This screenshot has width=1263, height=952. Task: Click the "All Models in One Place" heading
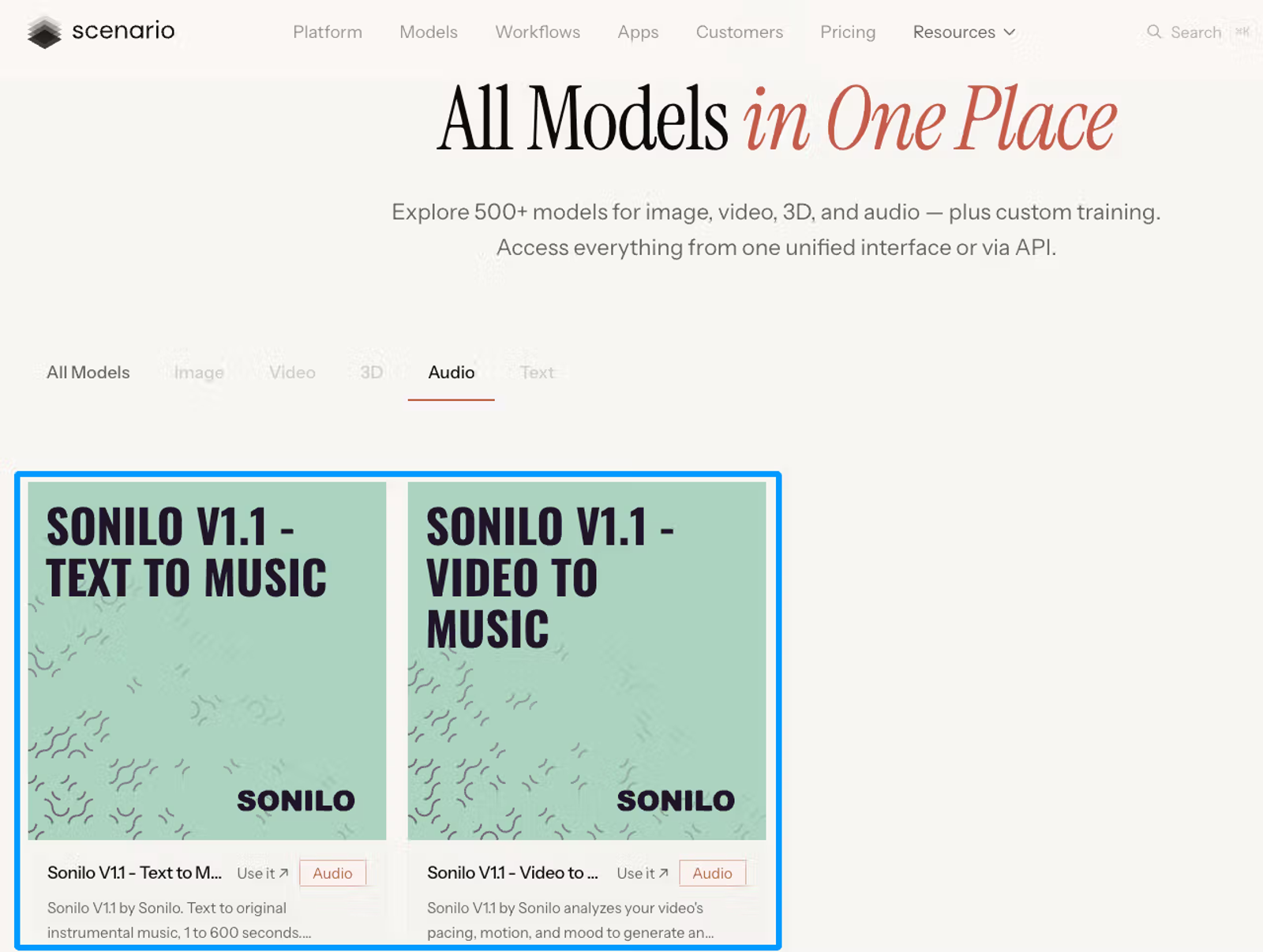(x=778, y=118)
